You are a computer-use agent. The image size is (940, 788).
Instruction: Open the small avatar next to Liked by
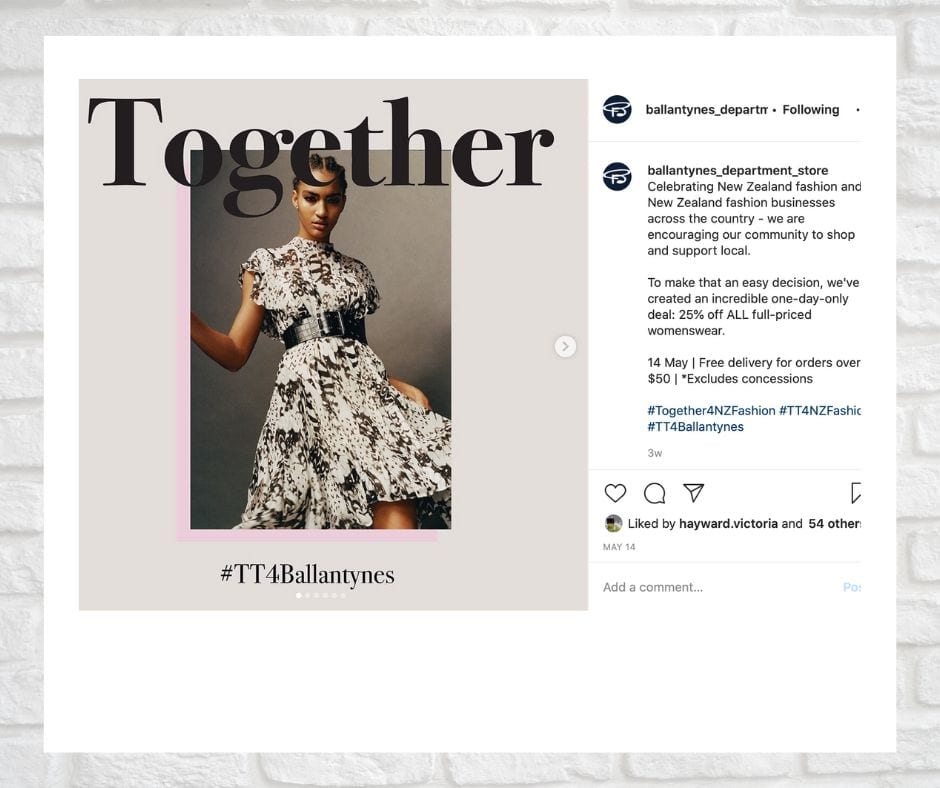[613, 524]
